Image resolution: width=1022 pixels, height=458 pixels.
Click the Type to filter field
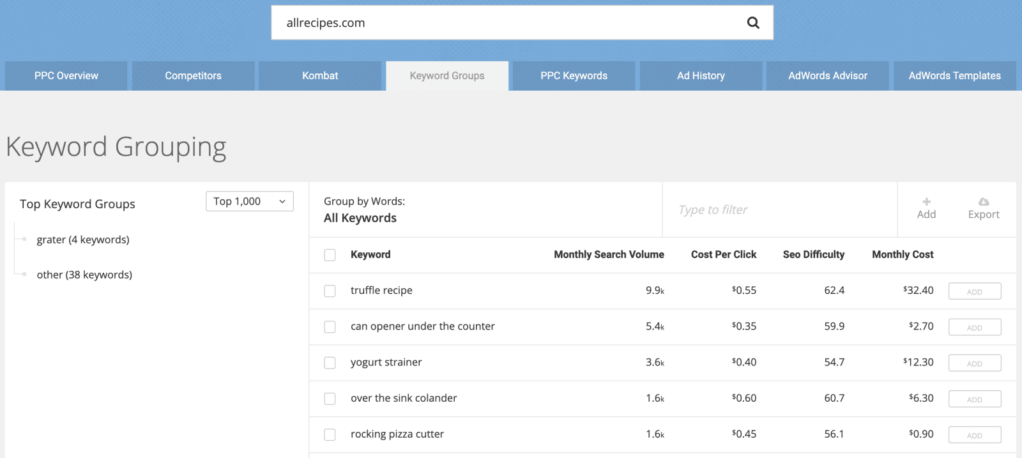pyautogui.click(x=780, y=210)
